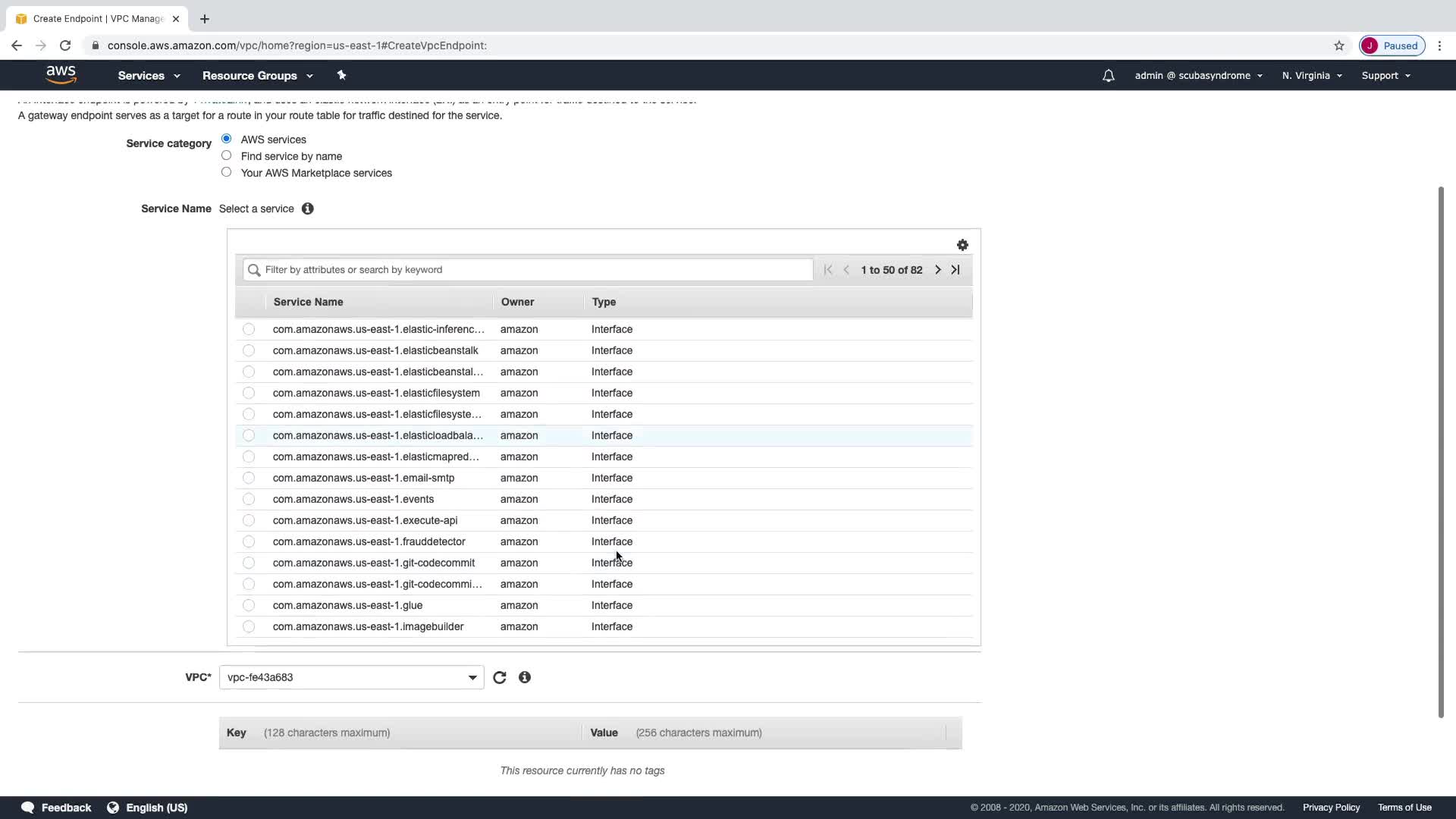Open the Resource Groups menu

coord(257,76)
